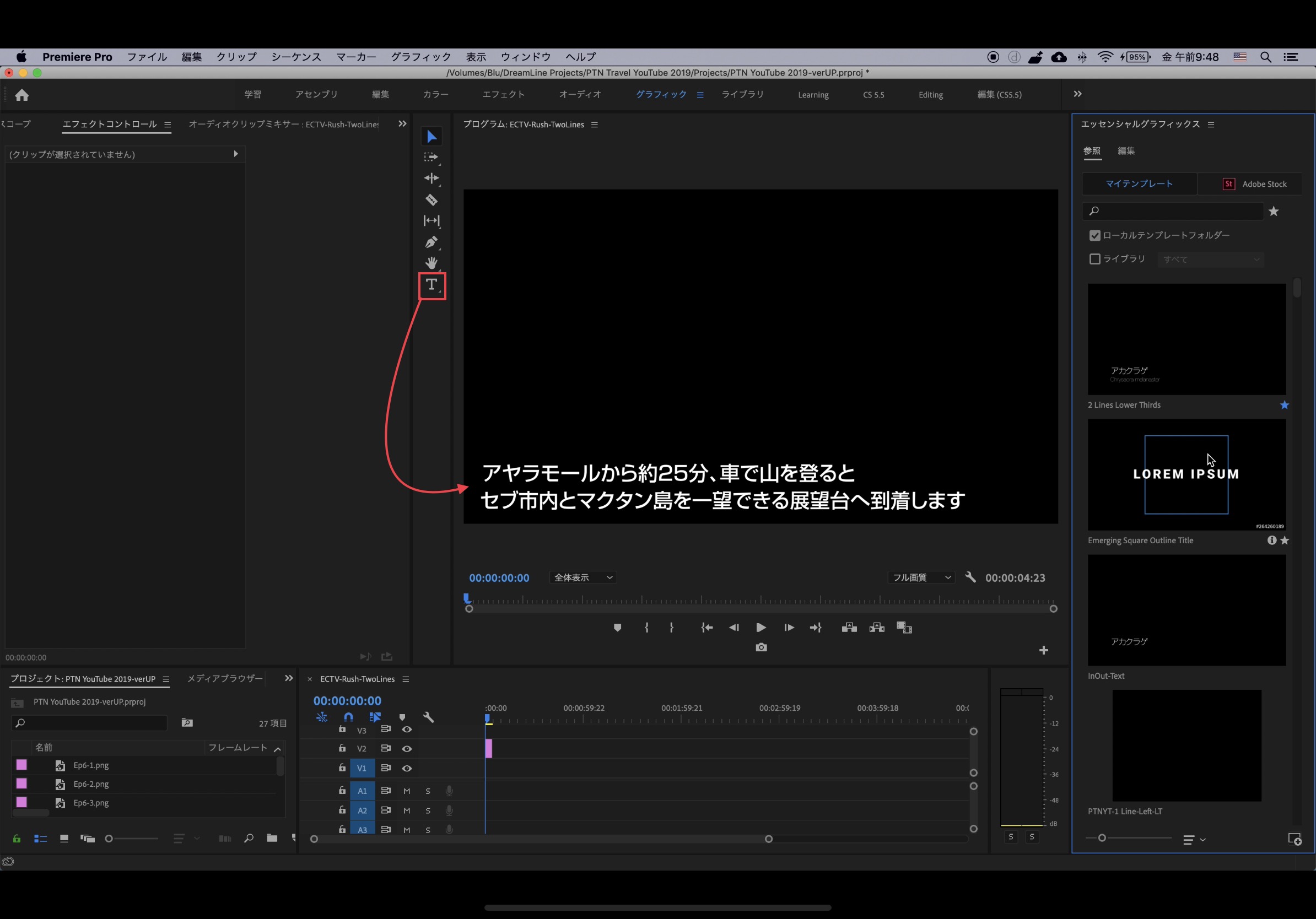Viewport: 1316px width, 919px height.
Task: Click the Adobe Stock button
Action: point(1254,184)
